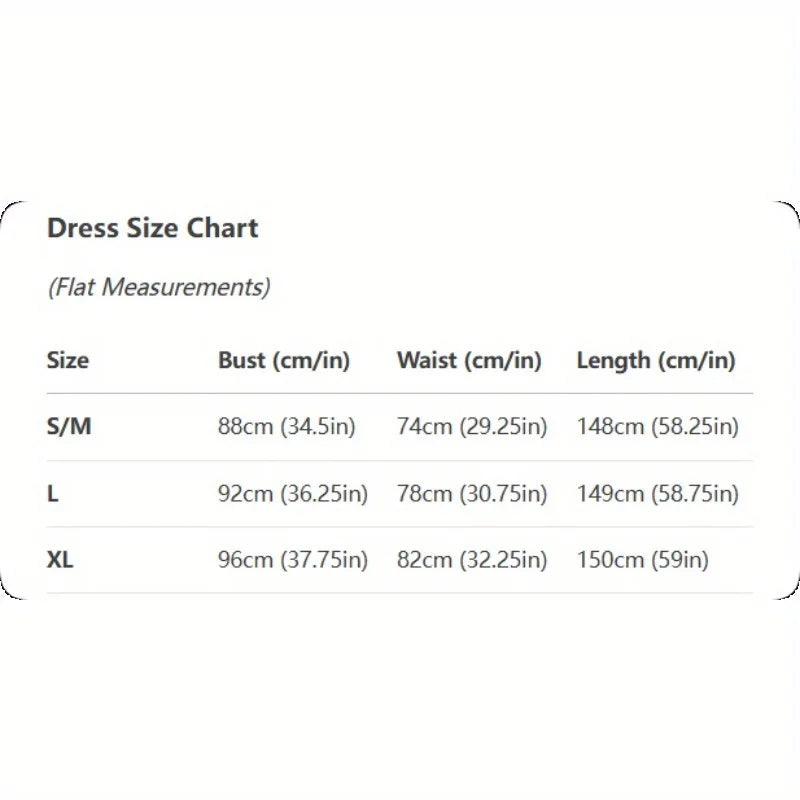Select the Waist (cm/in) column header
800x800 pixels.
pyautogui.click(x=469, y=361)
